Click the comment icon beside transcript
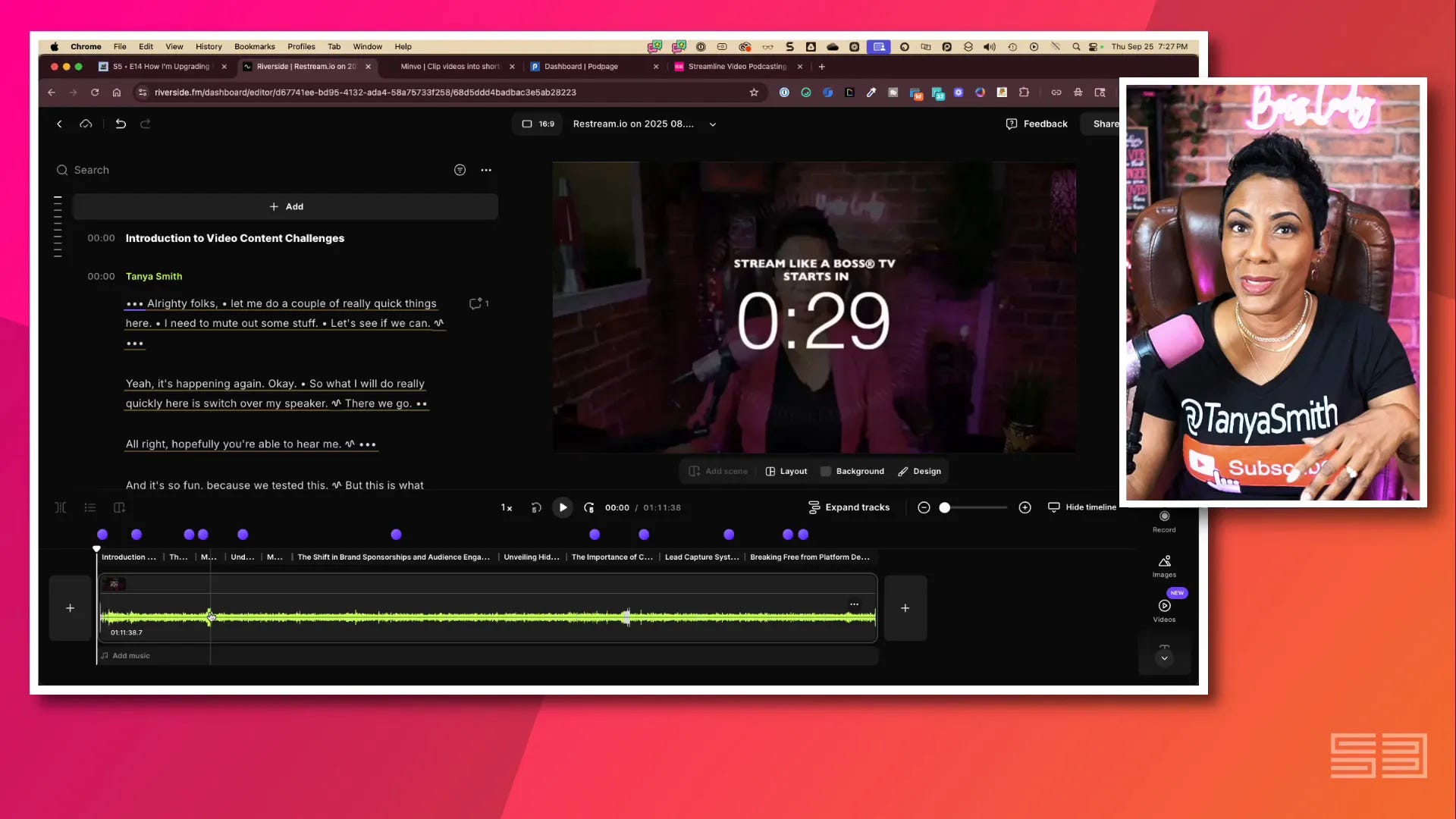Screen dimensions: 1456x819 point(475,303)
